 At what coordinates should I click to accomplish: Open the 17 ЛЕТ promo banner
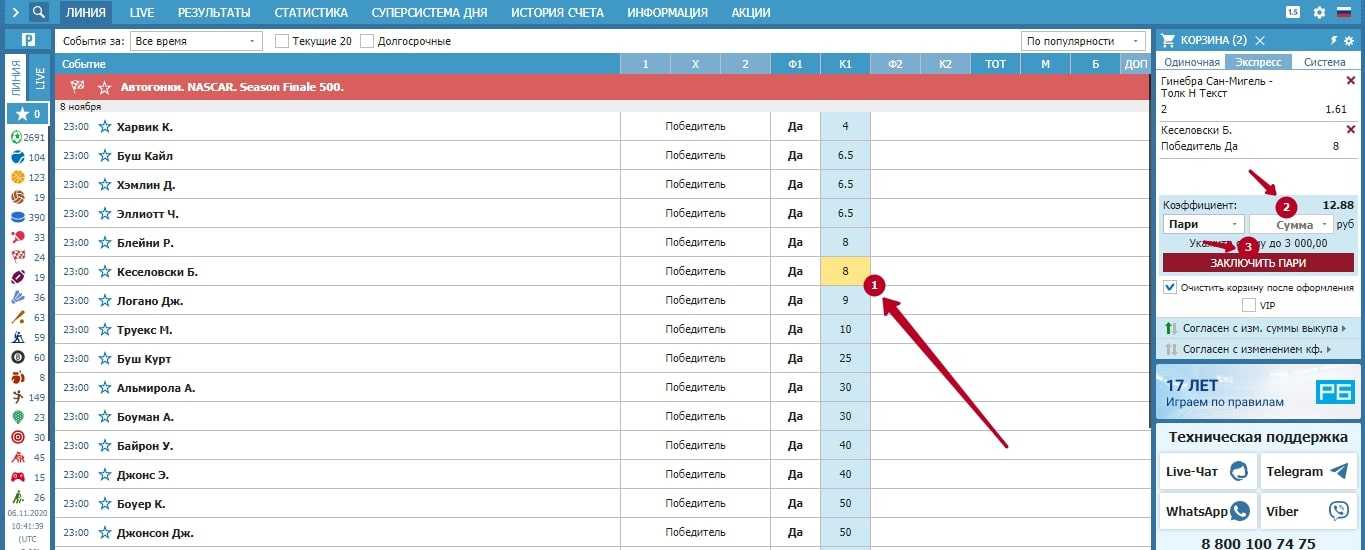1257,392
